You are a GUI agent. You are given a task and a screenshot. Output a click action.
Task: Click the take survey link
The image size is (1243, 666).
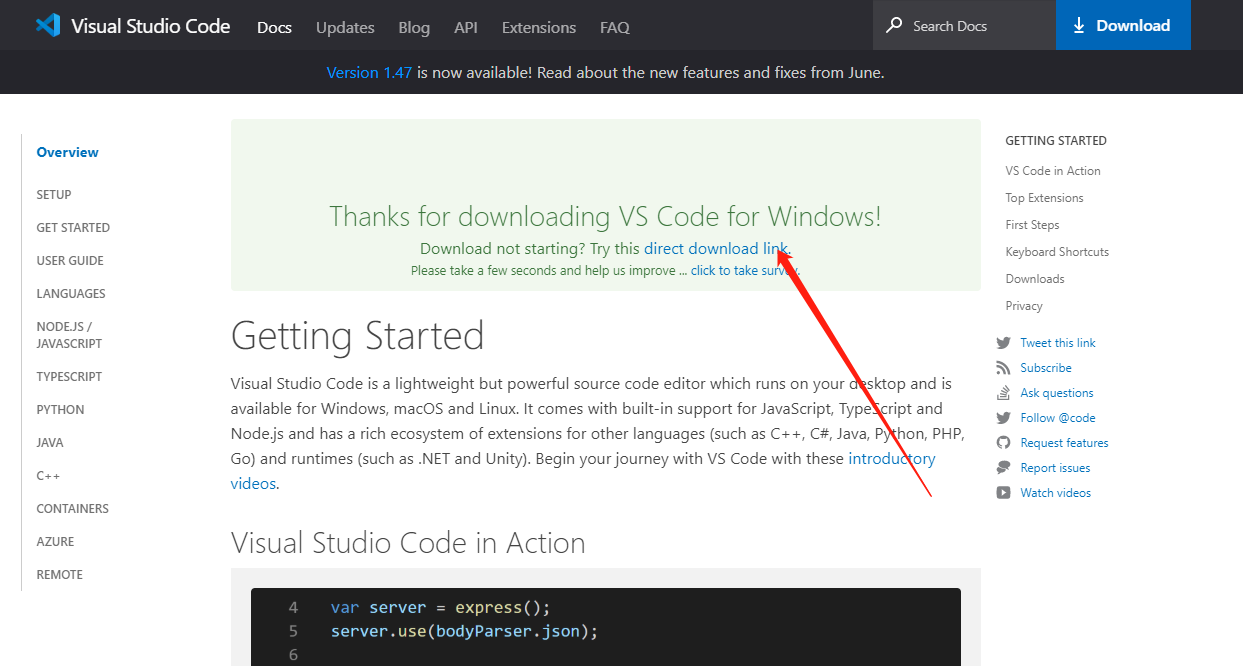(x=744, y=271)
